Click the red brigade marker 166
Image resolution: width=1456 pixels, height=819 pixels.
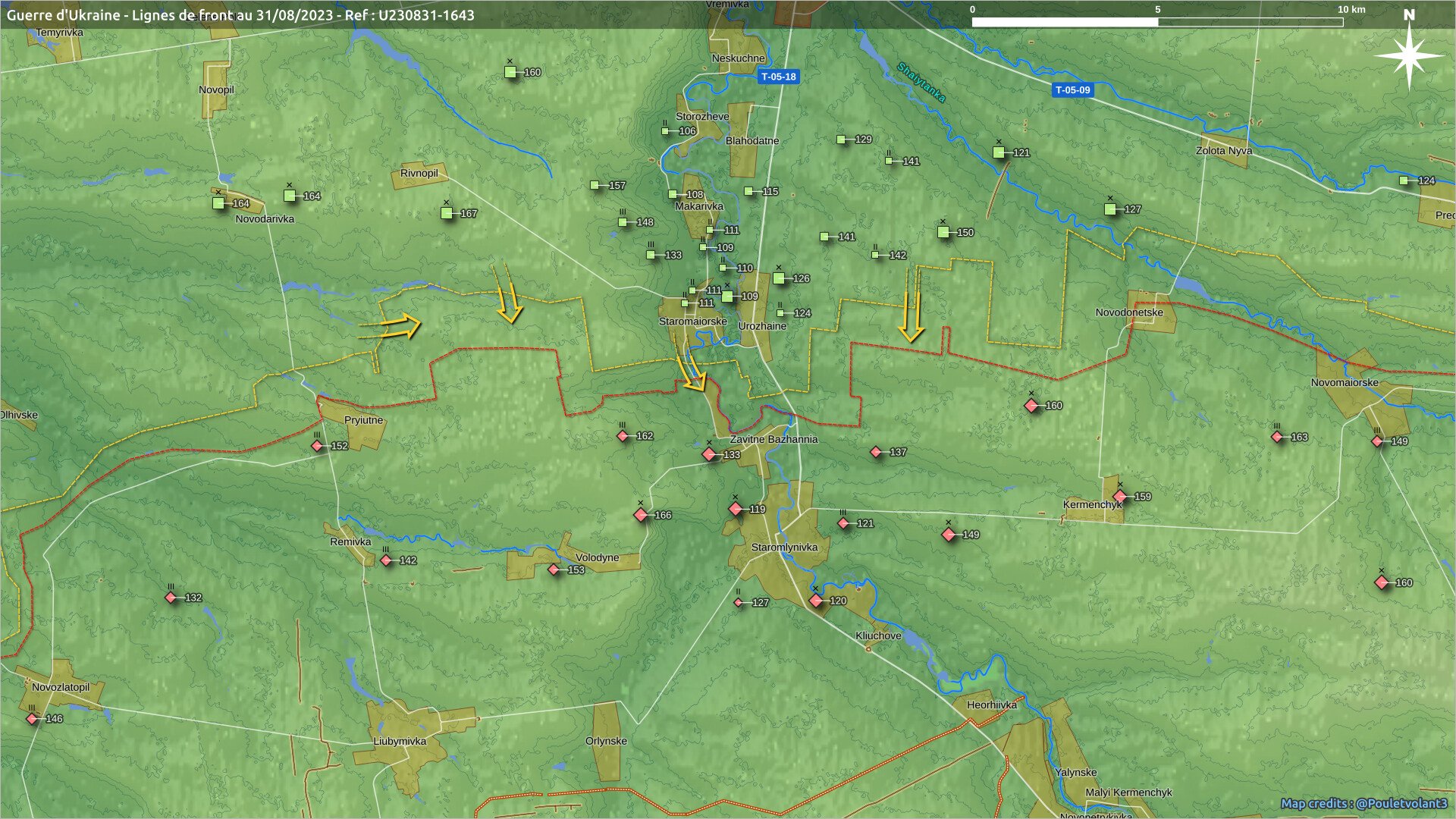641,515
